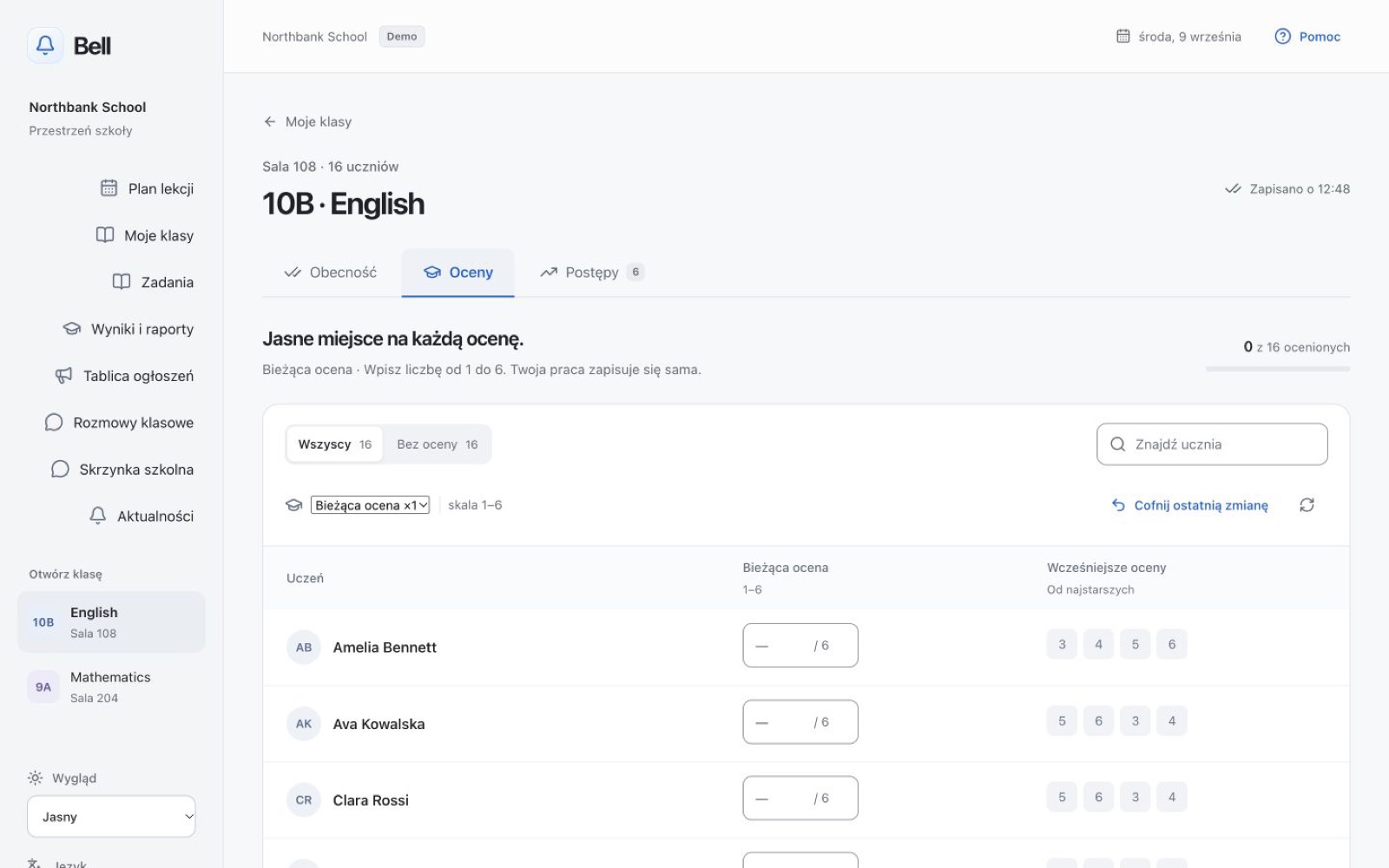This screenshot has height=868, width=1389.
Task: Click the search magnifier icon
Action: [x=1118, y=444]
